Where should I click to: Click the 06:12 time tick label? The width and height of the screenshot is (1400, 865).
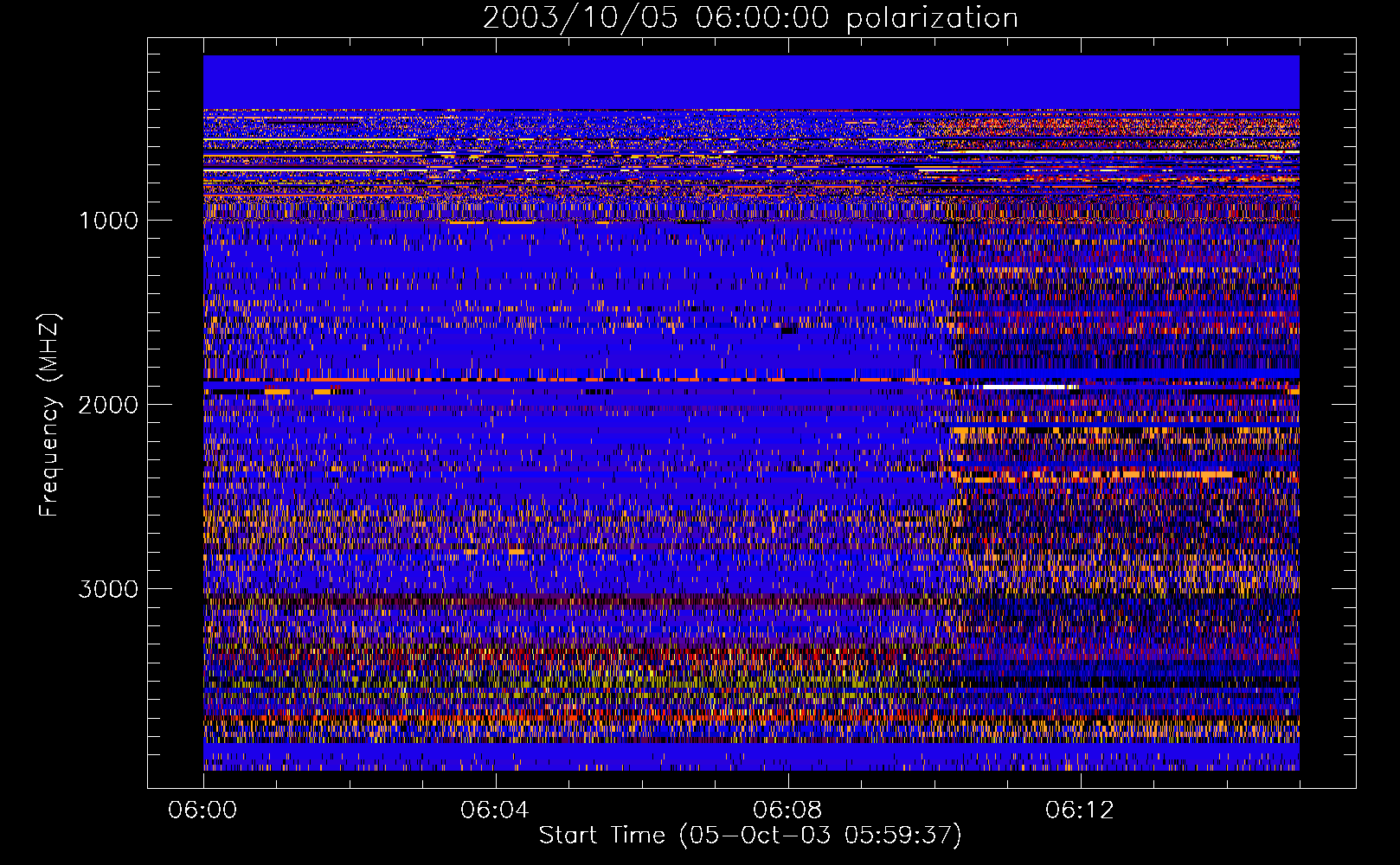[x=1081, y=811]
